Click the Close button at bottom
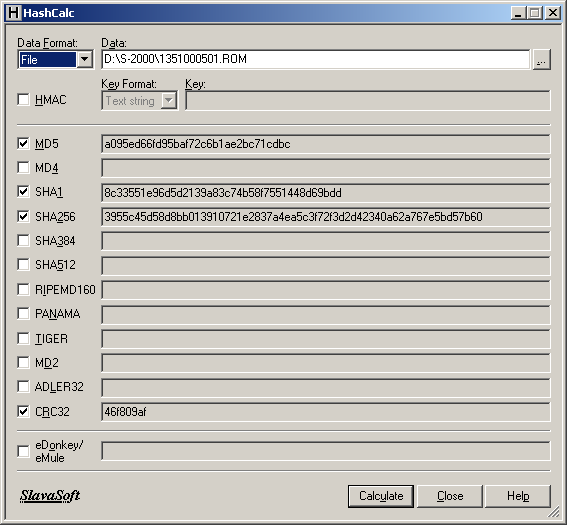The height and width of the screenshot is (525, 567). (x=450, y=496)
